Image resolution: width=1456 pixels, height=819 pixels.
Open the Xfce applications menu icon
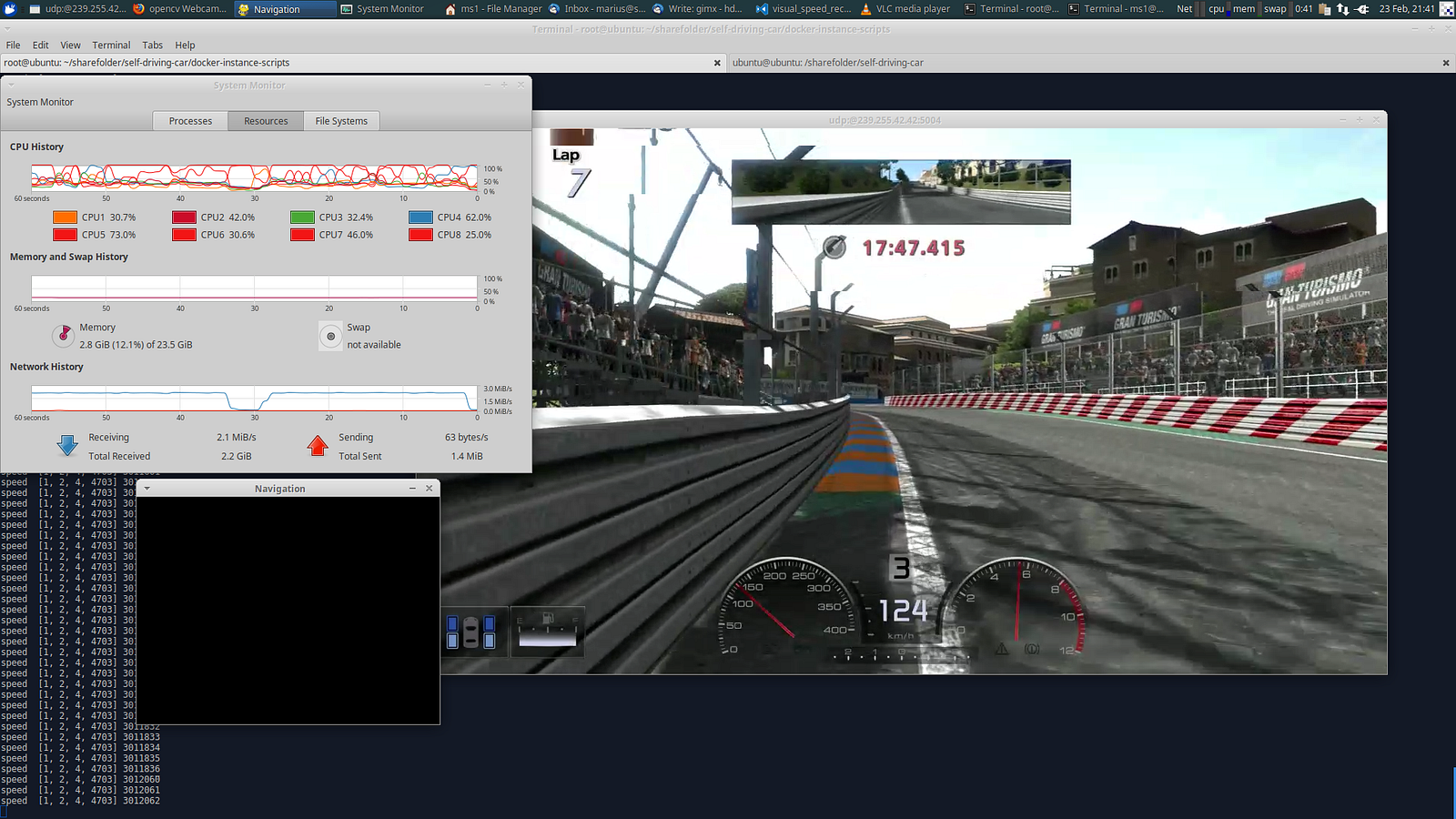(10, 9)
